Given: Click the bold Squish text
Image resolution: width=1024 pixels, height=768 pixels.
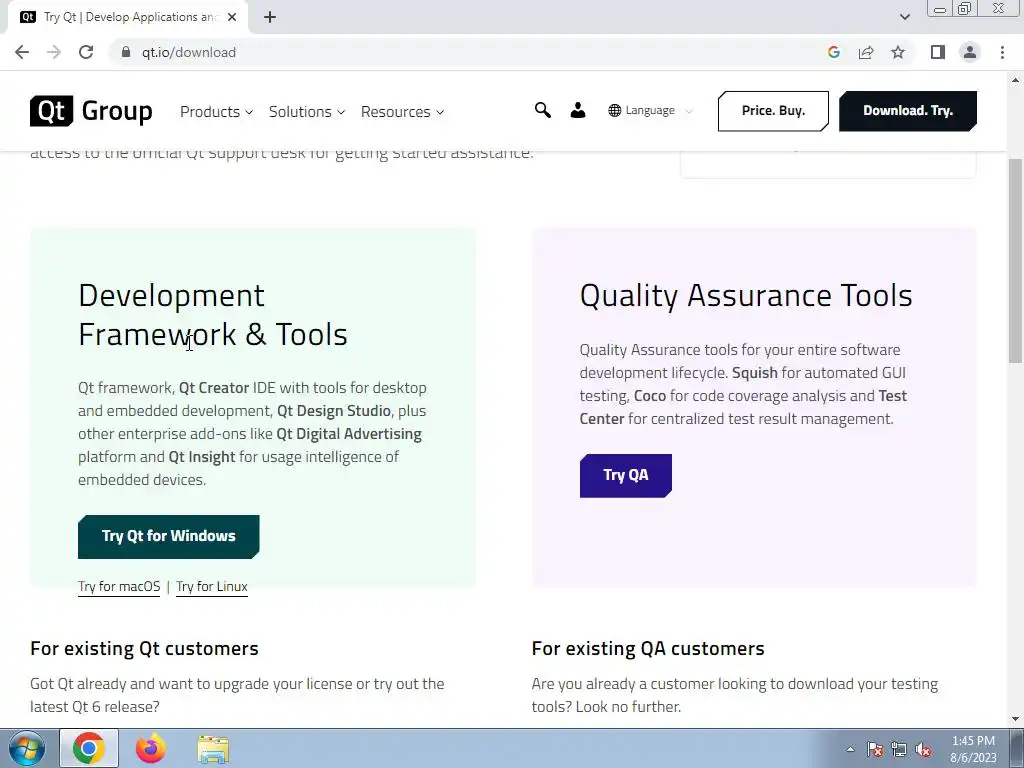Looking at the screenshot, I should 754,373.
